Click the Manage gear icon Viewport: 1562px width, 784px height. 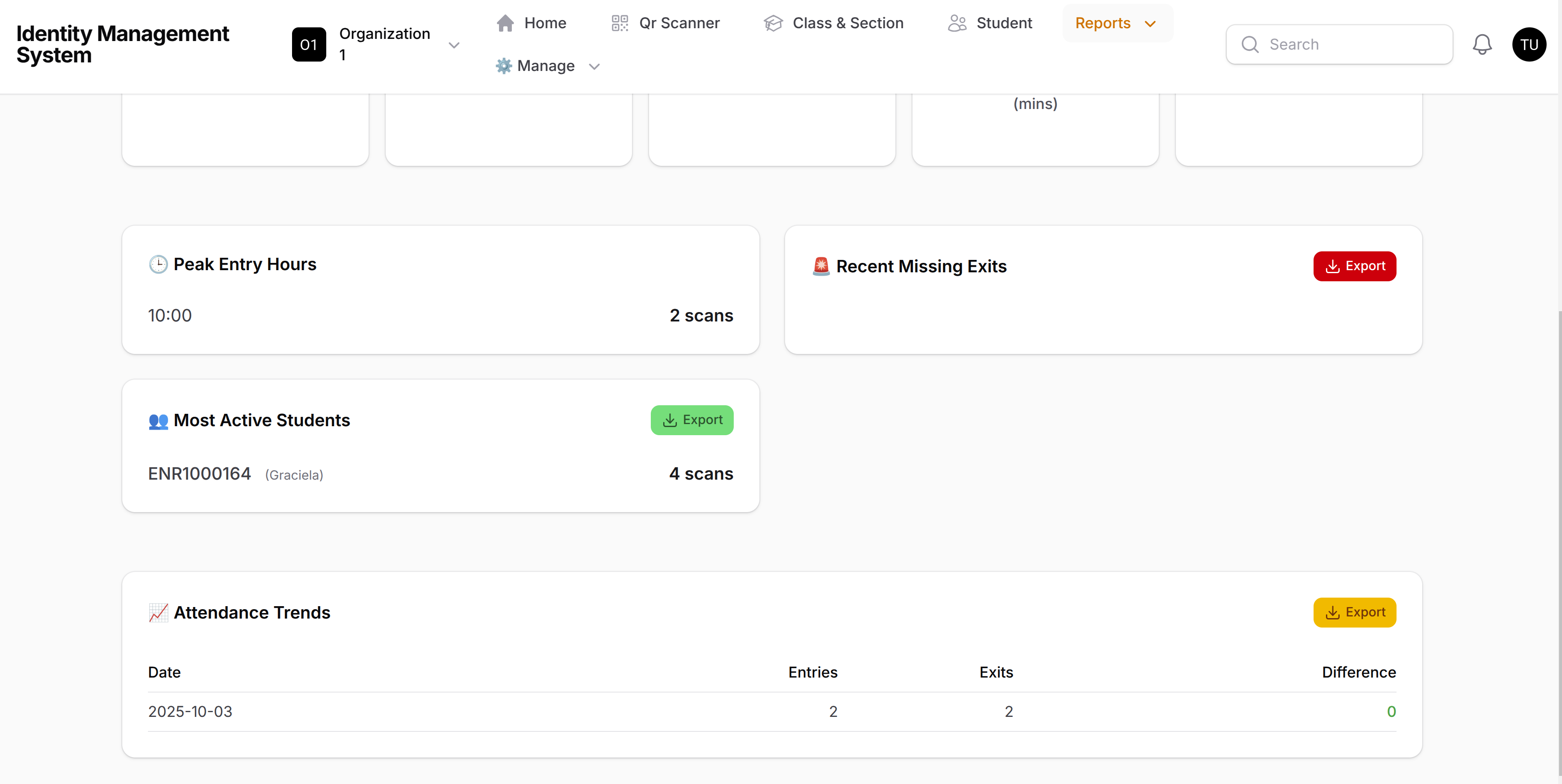point(503,65)
